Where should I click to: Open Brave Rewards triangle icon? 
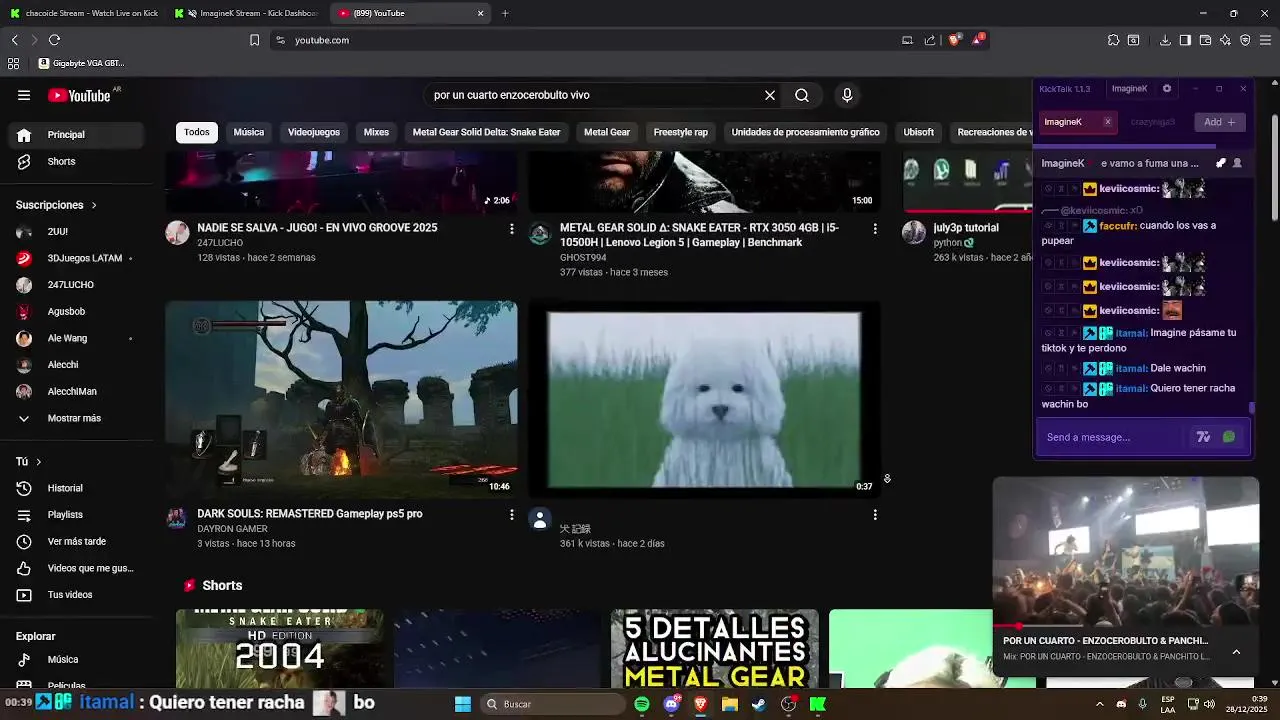coord(979,40)
